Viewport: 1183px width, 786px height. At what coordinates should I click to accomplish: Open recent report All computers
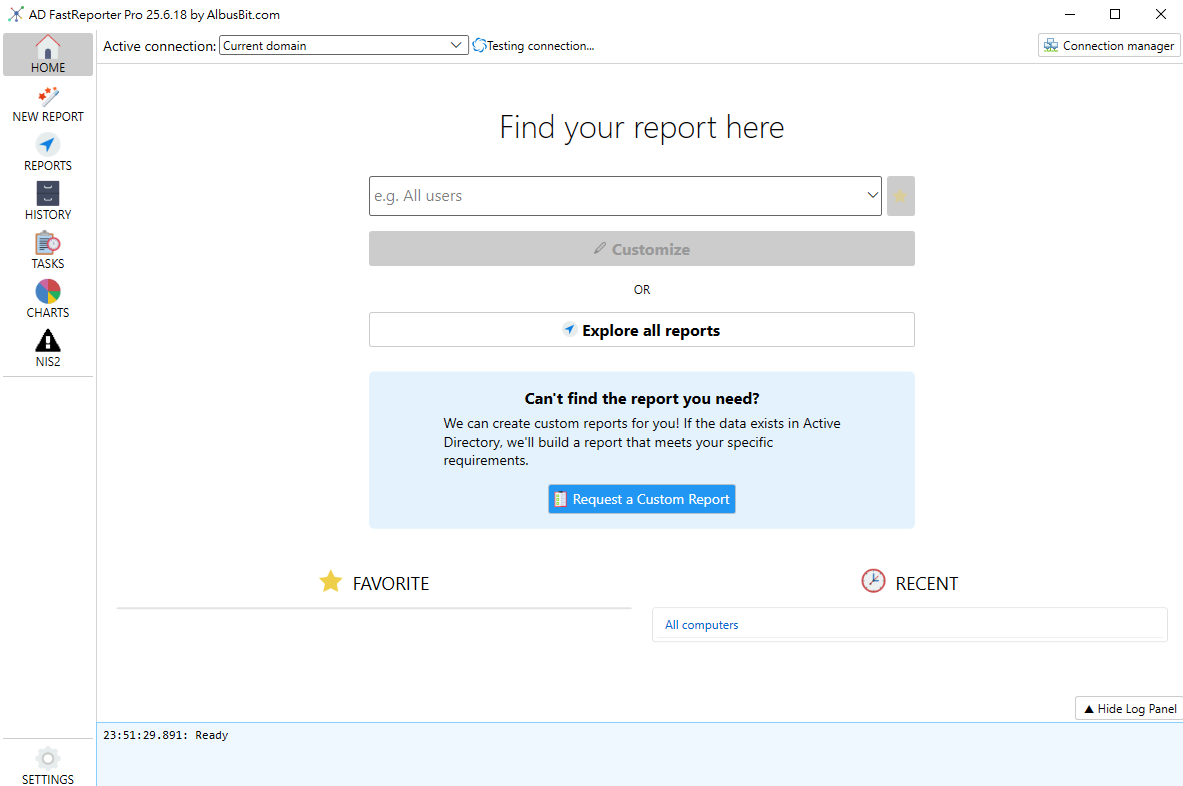701,625
